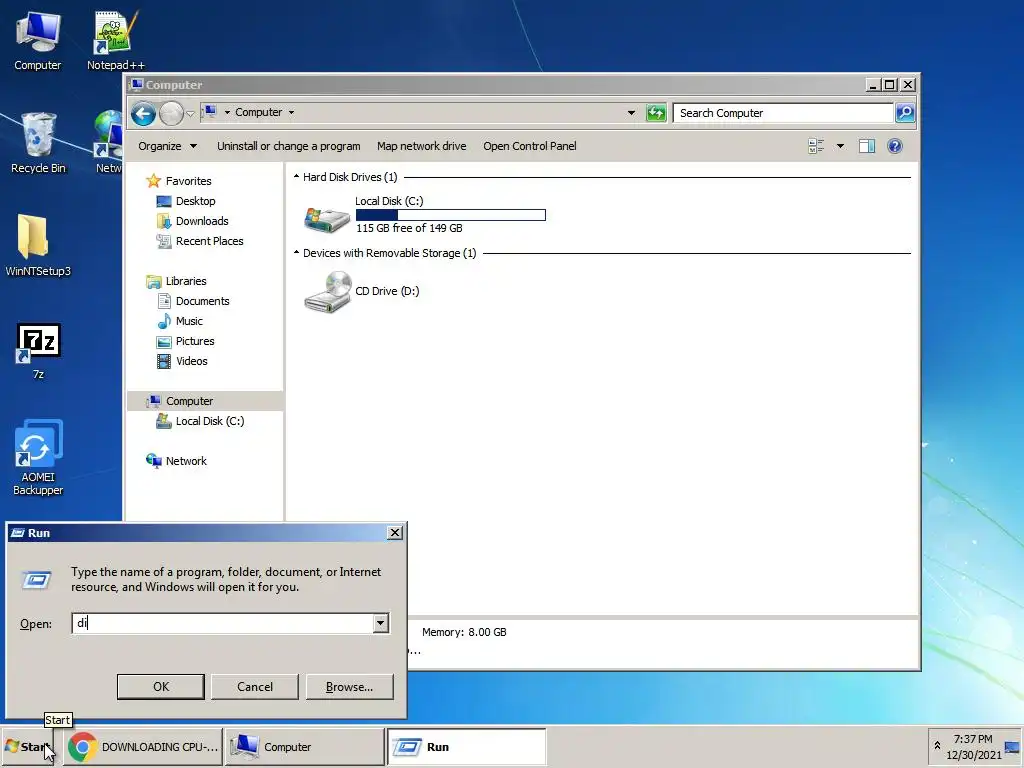Viewport: 1024px width, 768px height.
Task: Click OK in the Run dialog
Action: coord(161,687)
